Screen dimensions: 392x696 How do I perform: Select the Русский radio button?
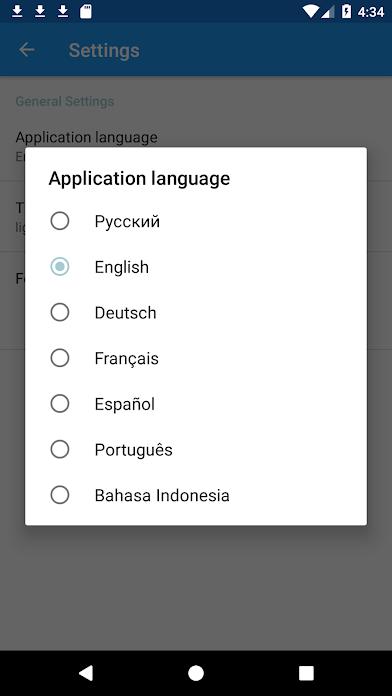click(x=59, y=221)
